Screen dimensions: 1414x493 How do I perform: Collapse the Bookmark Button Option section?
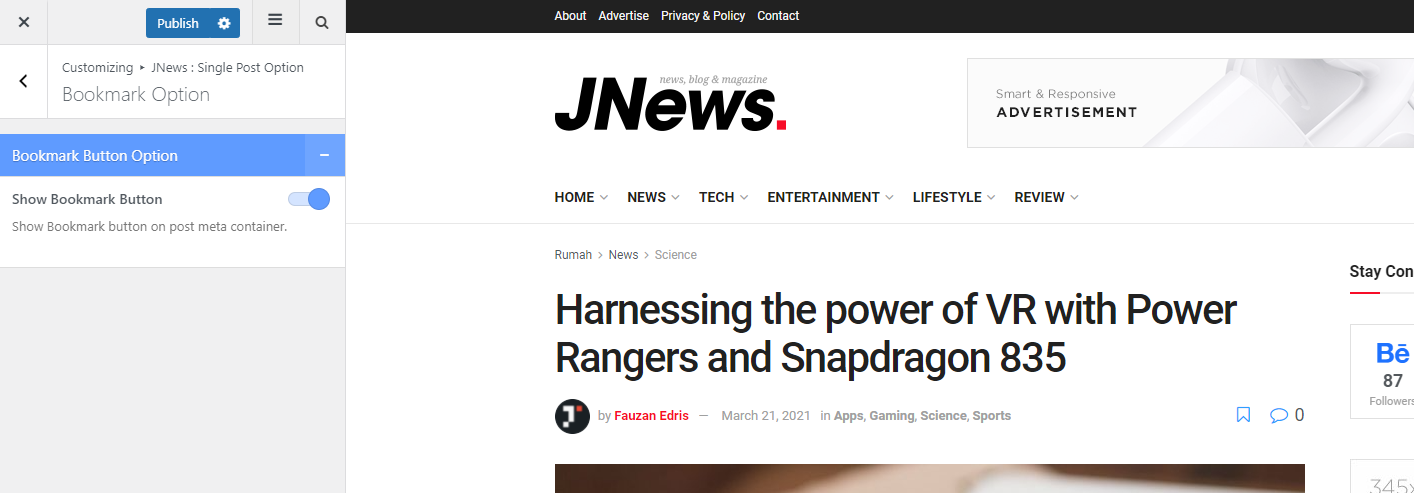point(324,156)
